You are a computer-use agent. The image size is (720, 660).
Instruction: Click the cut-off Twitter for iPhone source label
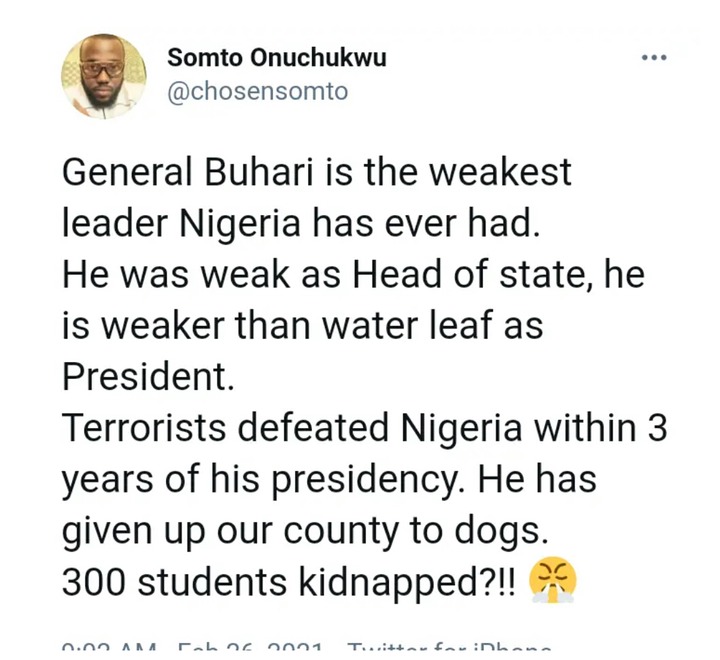point(449,649)
